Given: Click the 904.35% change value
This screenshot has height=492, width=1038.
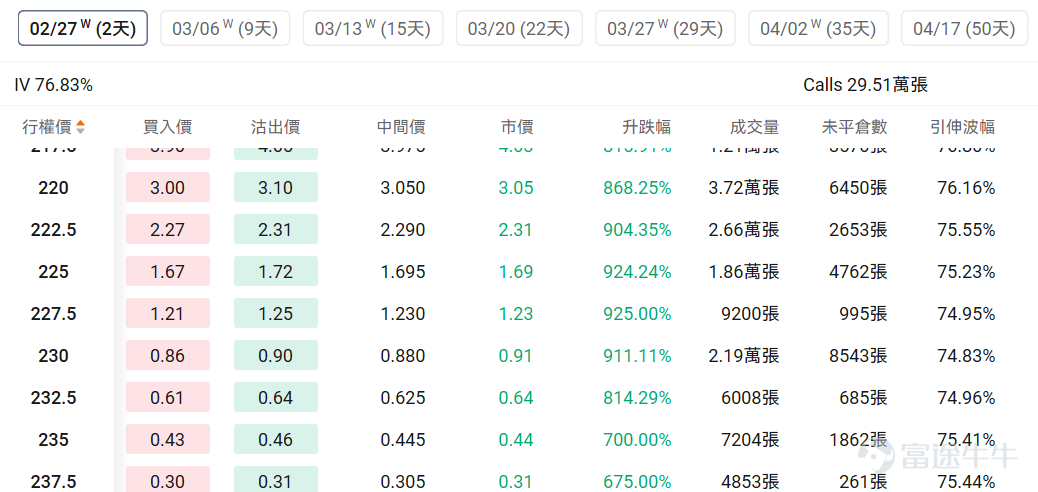Looking at the screenshot, I should tap(637, 230).
